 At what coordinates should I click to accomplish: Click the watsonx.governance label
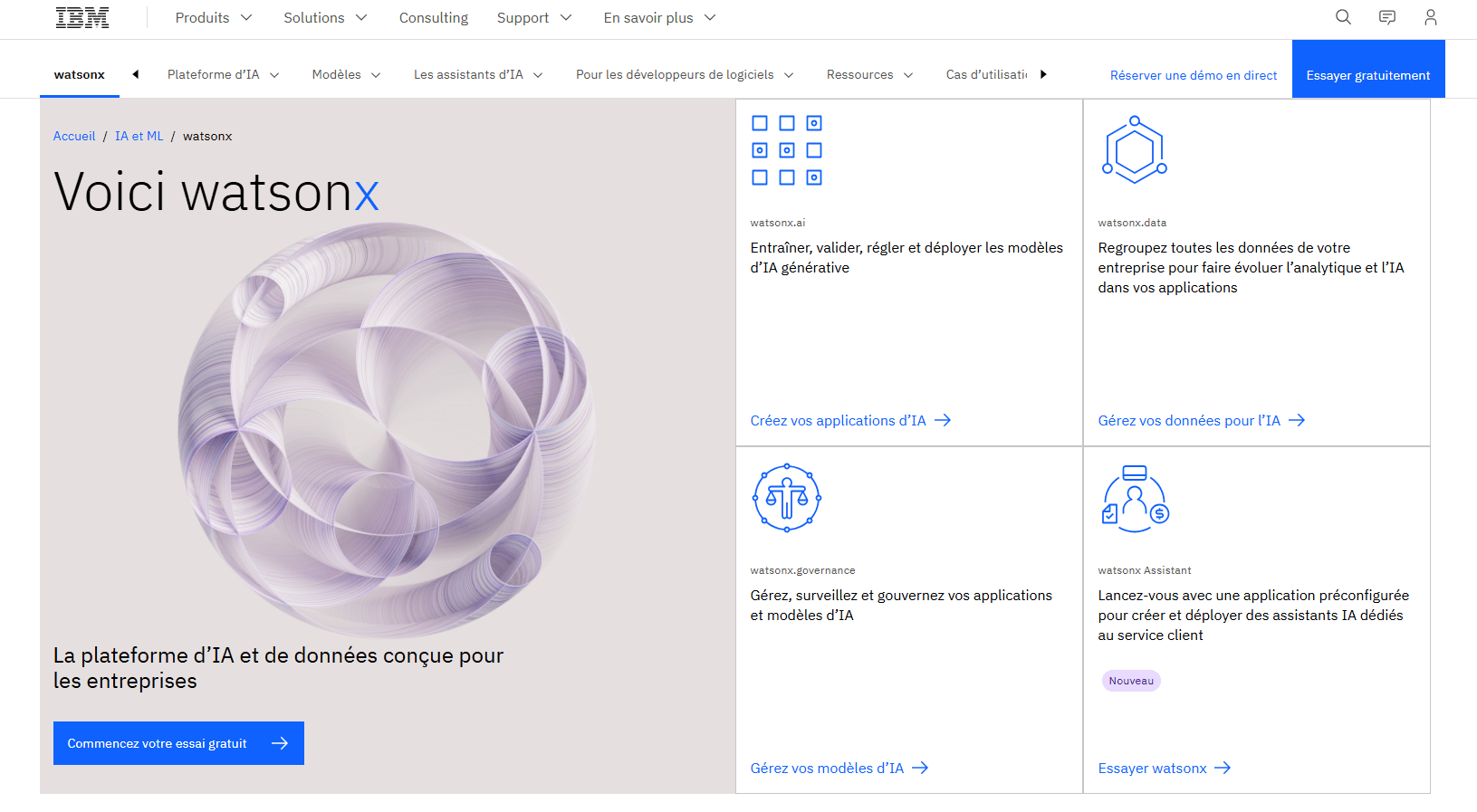click(802, 570)
